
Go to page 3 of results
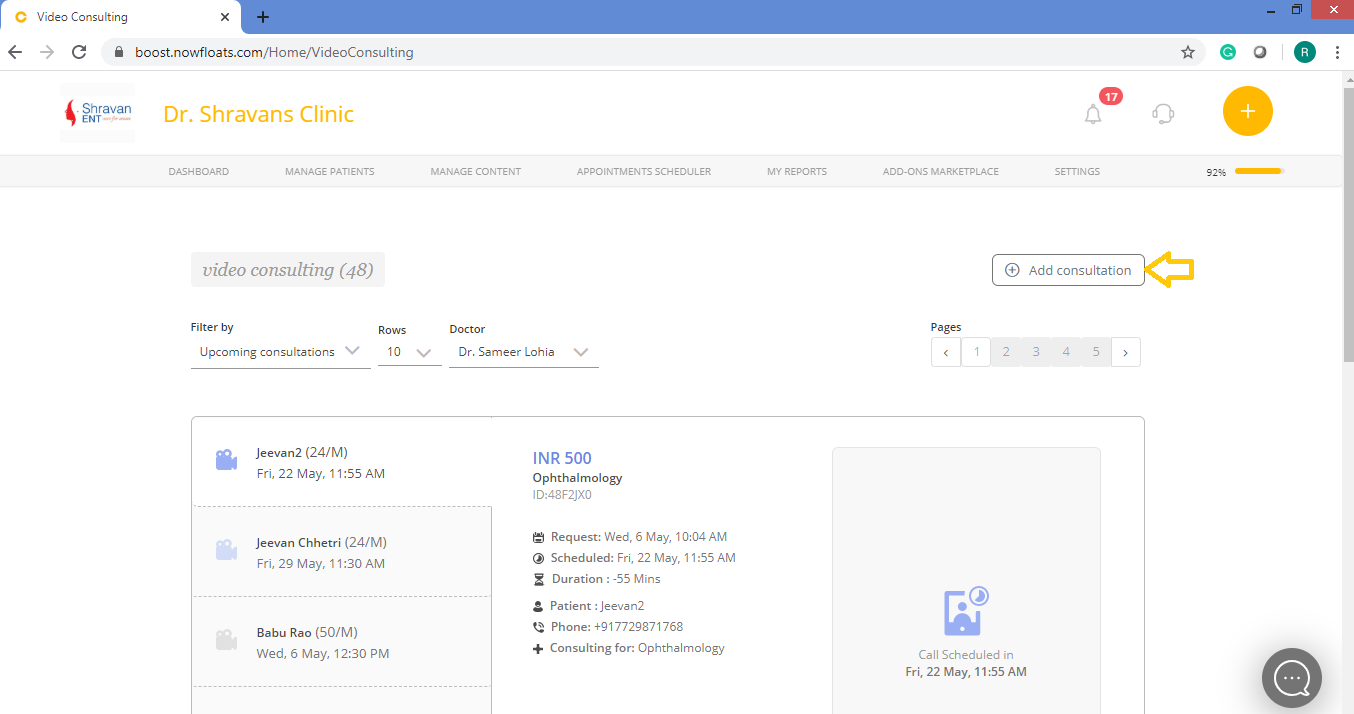1036,352
